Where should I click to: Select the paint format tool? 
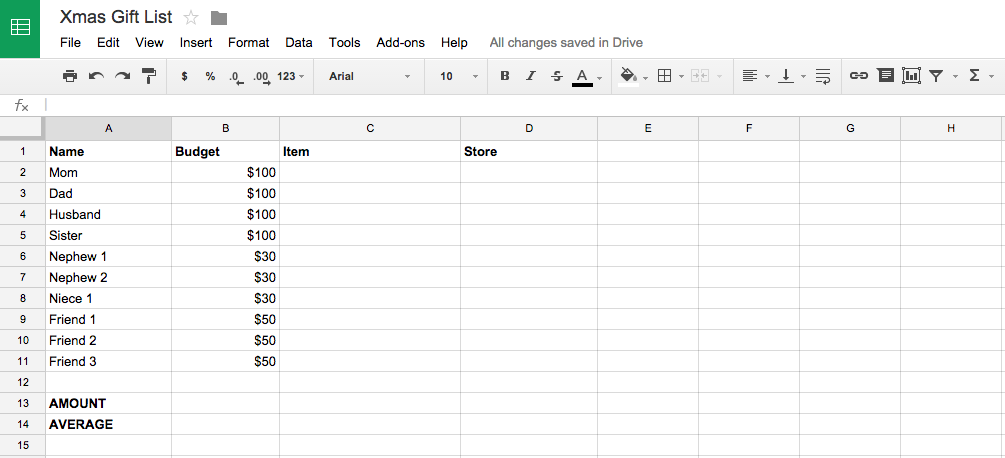coord(149,76)
